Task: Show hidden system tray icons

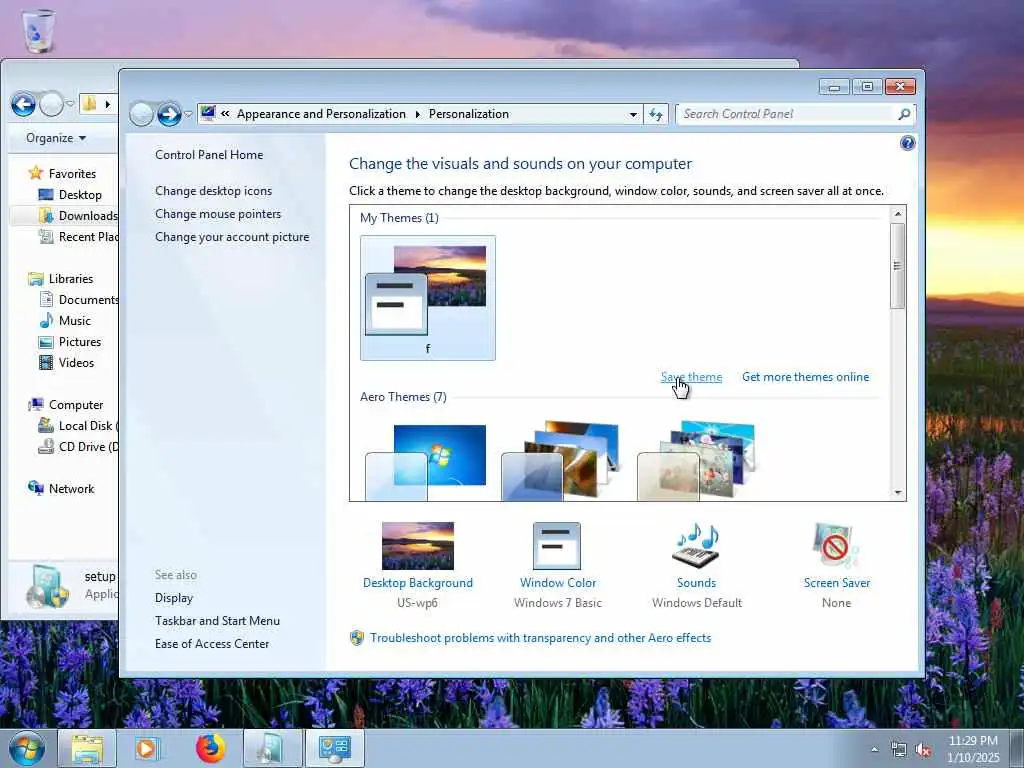Action: coord(874,750)
